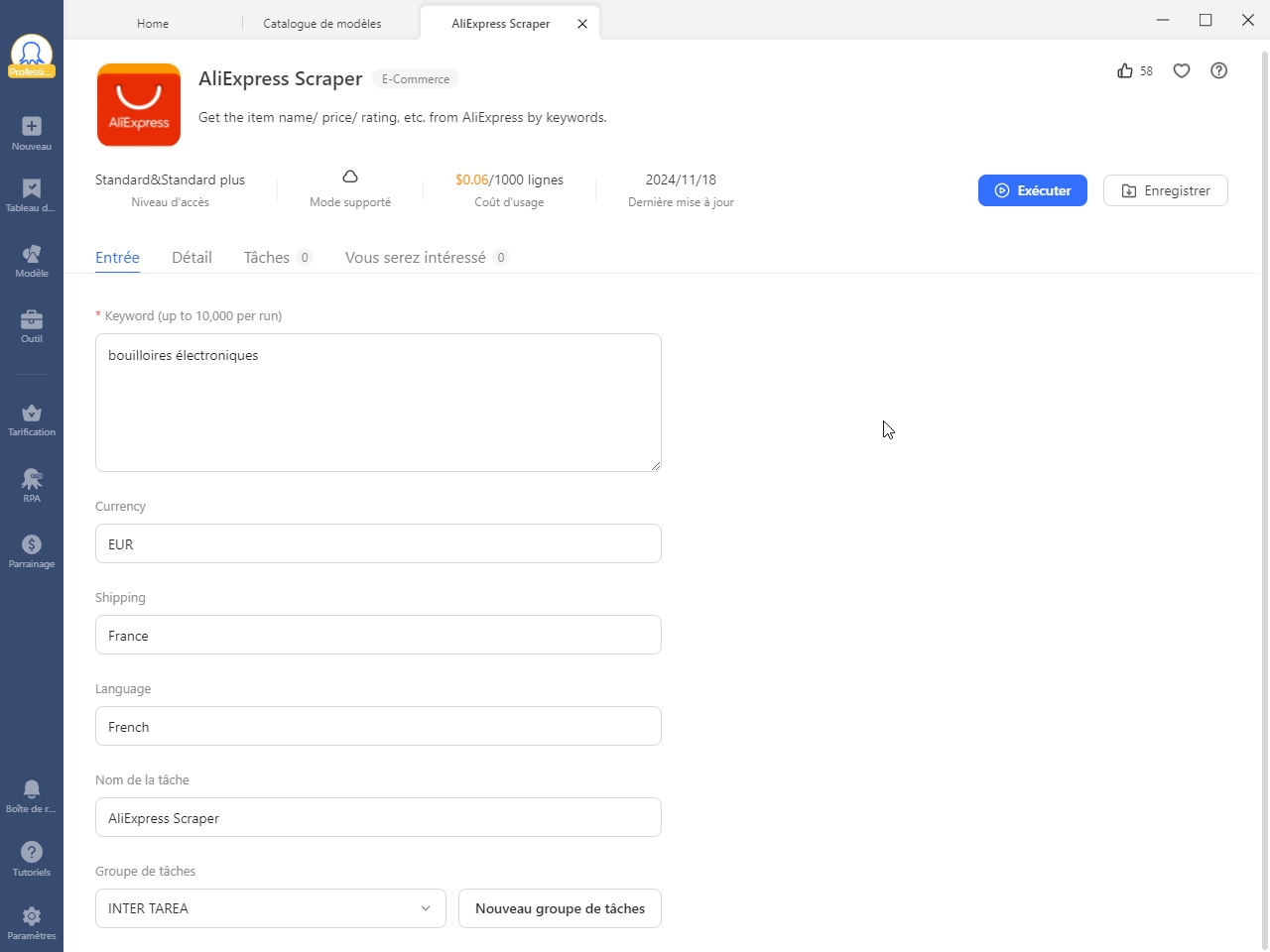The height and width of the screenshot is (952, 1270).
Task: Expand the Groupe de tâches dropdown
Action: pyautogui.click(x=271, y=908)
